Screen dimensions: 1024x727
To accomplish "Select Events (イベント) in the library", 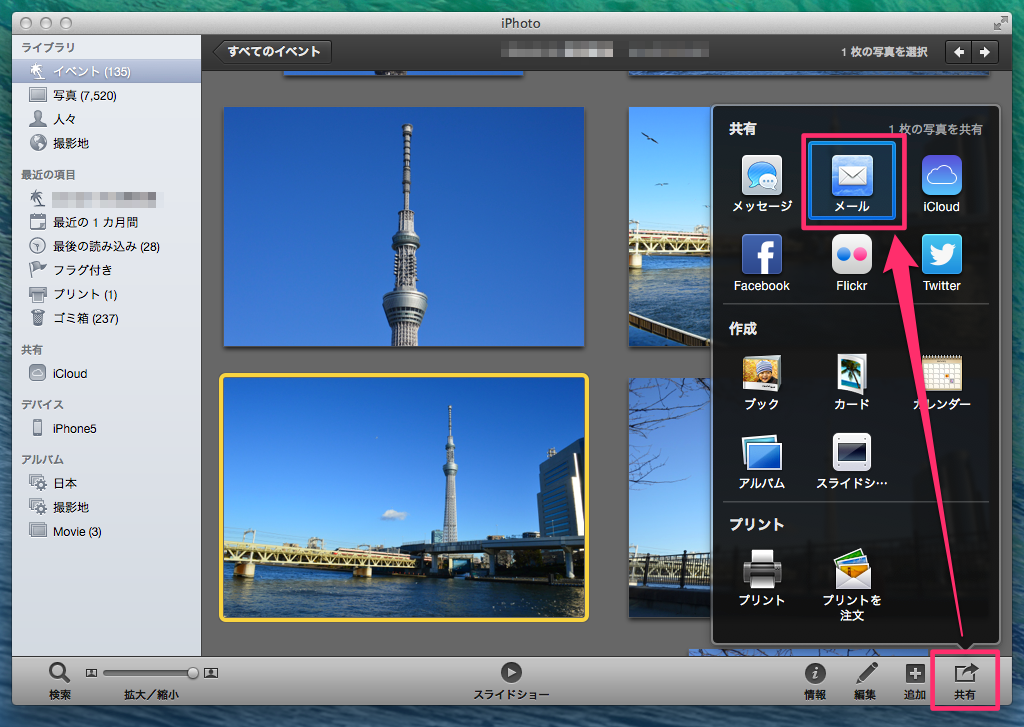I will pos(106,71).
